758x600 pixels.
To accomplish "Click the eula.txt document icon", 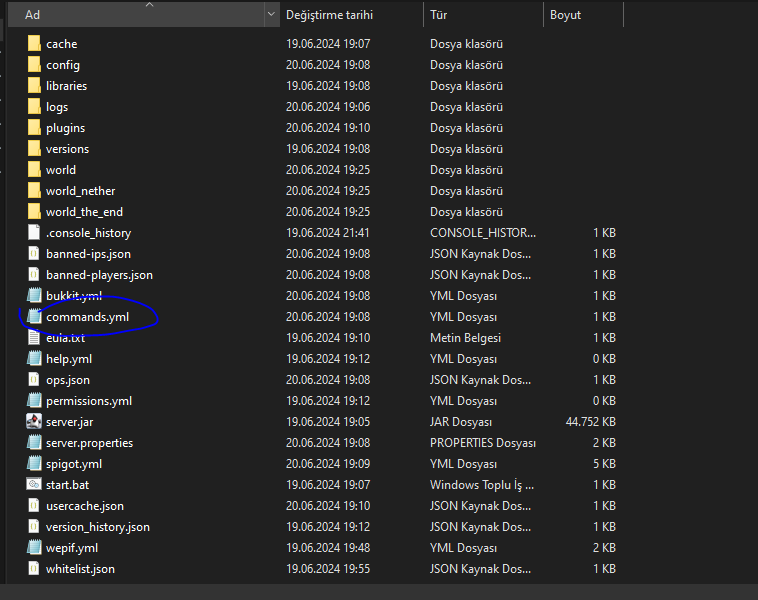I will click(34, 337).
